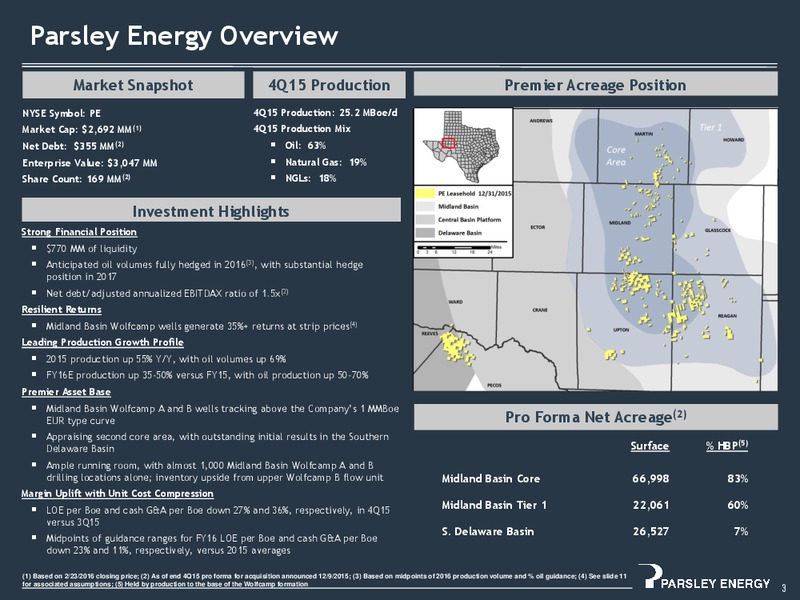This screenshot has width=800, height=600.
Task: Click 'PE Leasehold 12/31/2015' legend label
Action: click(x=474, y=193)
